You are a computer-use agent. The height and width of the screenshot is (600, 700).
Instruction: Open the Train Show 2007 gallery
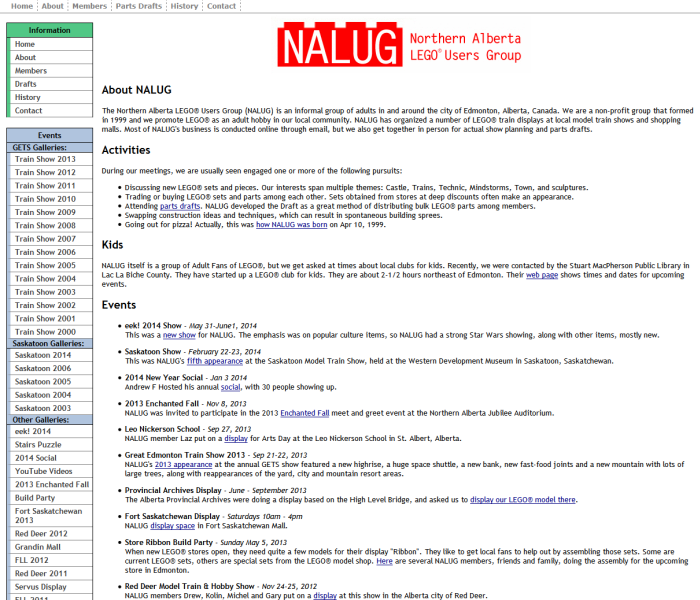coord(50,239)
